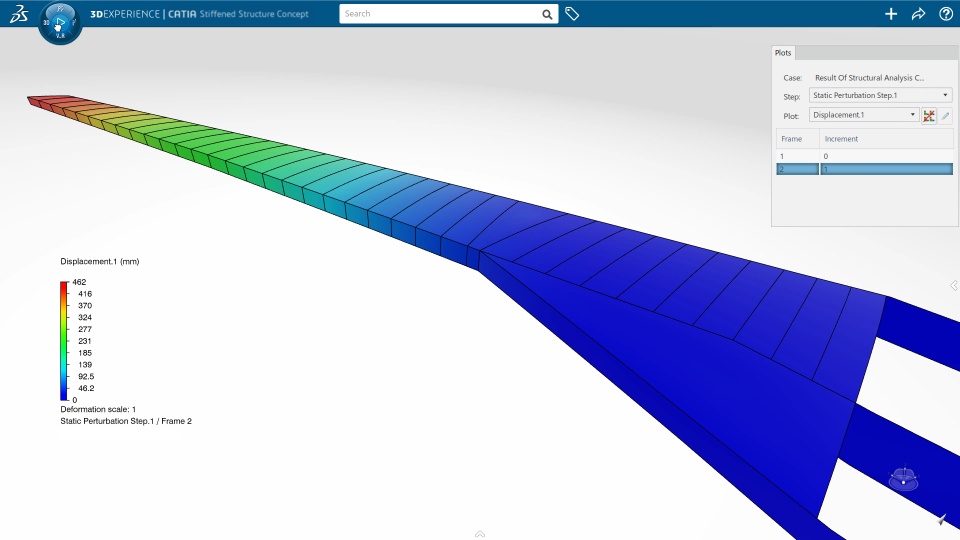Click the search magnifier icon

click(x=547, y=14)
